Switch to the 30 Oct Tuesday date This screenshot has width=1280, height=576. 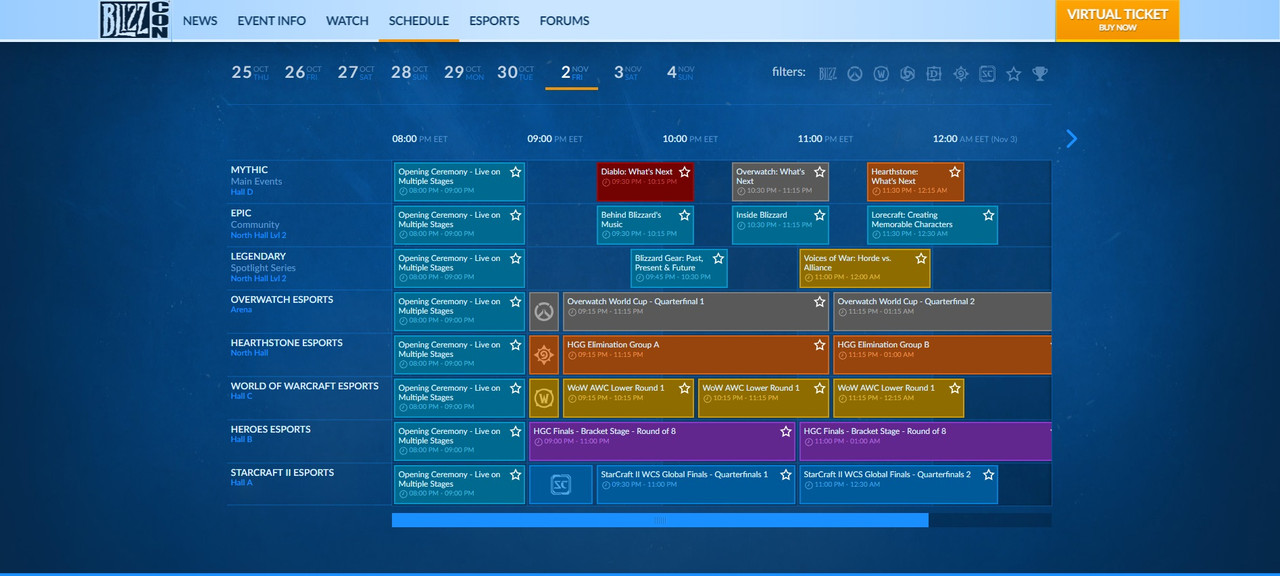point(516,72)
